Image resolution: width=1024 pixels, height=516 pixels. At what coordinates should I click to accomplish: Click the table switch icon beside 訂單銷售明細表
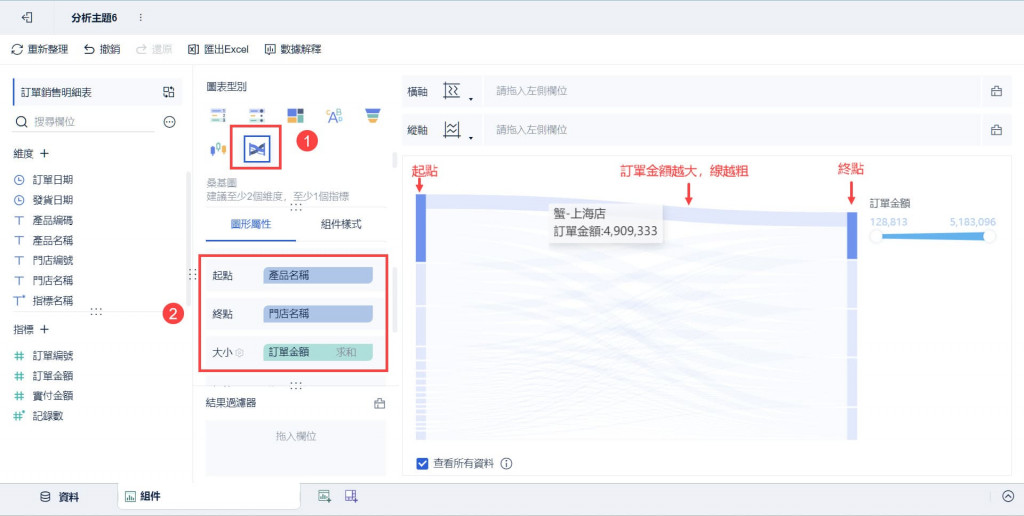point(168,92)
